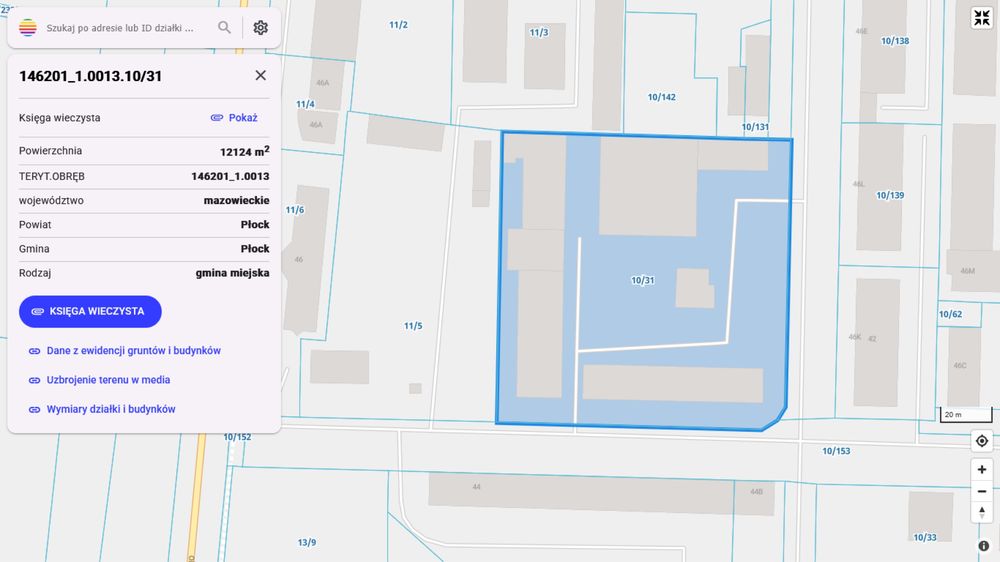Click parcel label 10/152
This screenshot has width=1000, height=562.
point(237,437)
